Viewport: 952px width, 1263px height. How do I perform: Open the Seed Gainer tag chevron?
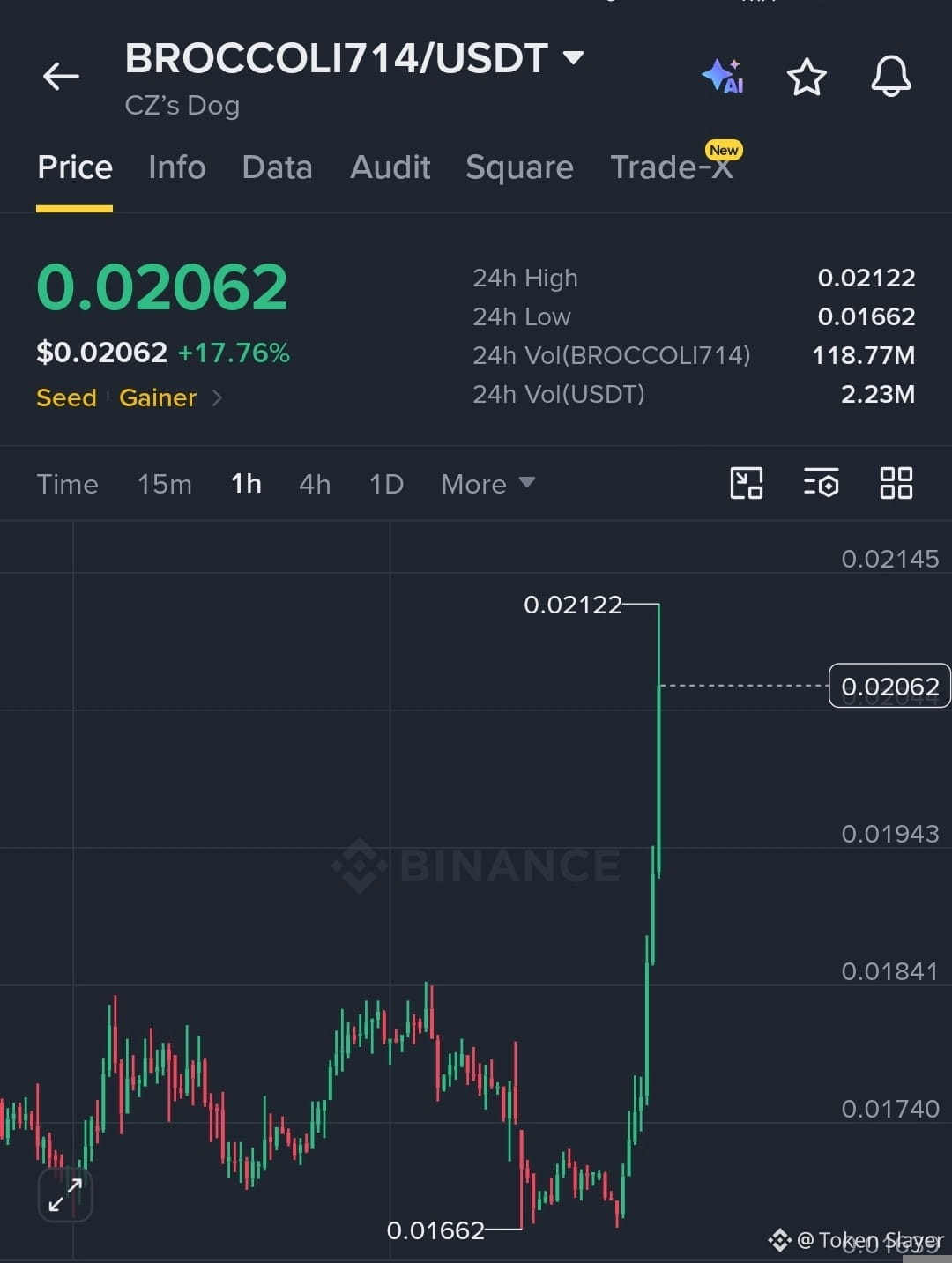[x=217, y=398]
